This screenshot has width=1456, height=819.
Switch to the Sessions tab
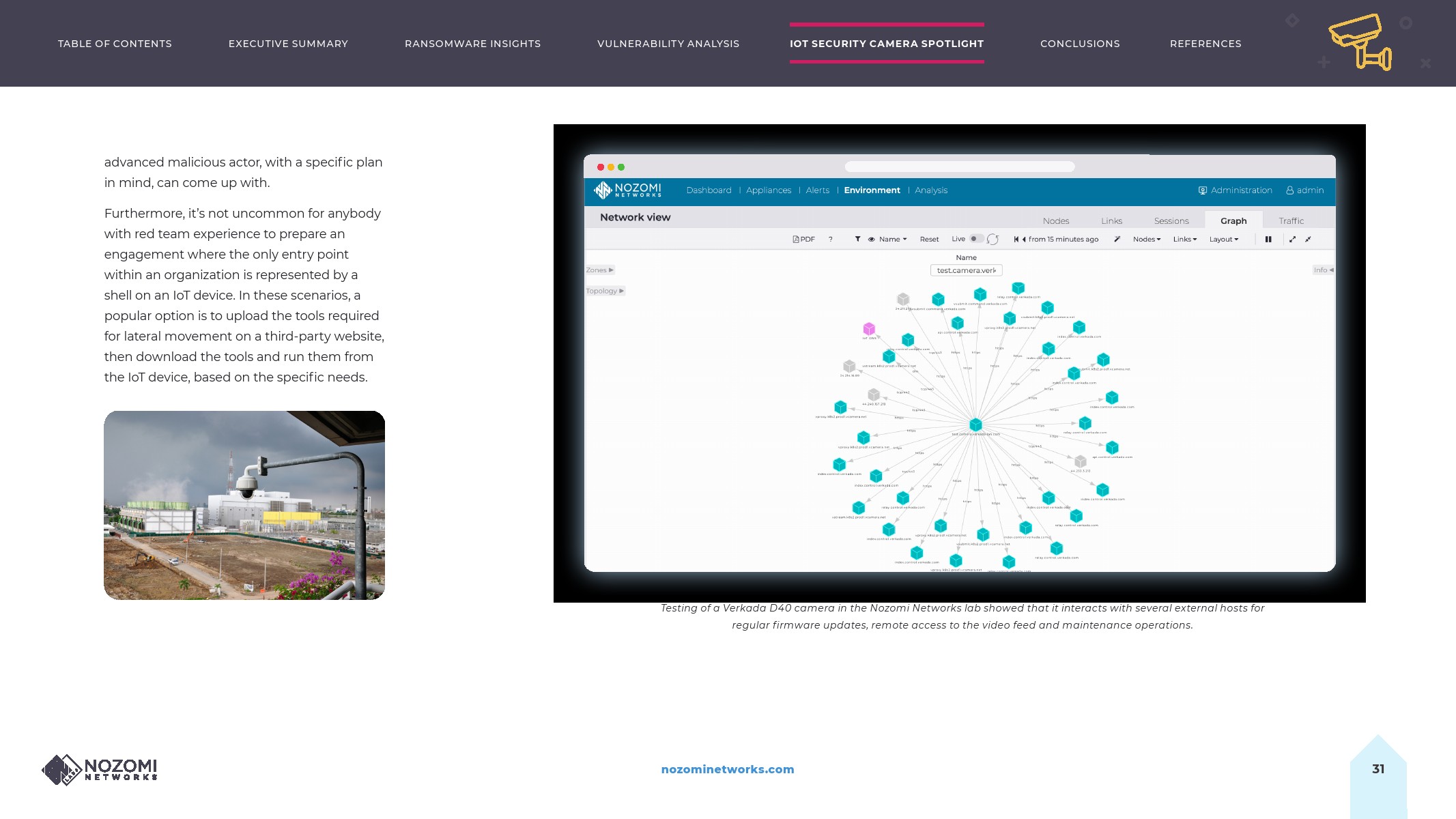(x=1171, y=221)
